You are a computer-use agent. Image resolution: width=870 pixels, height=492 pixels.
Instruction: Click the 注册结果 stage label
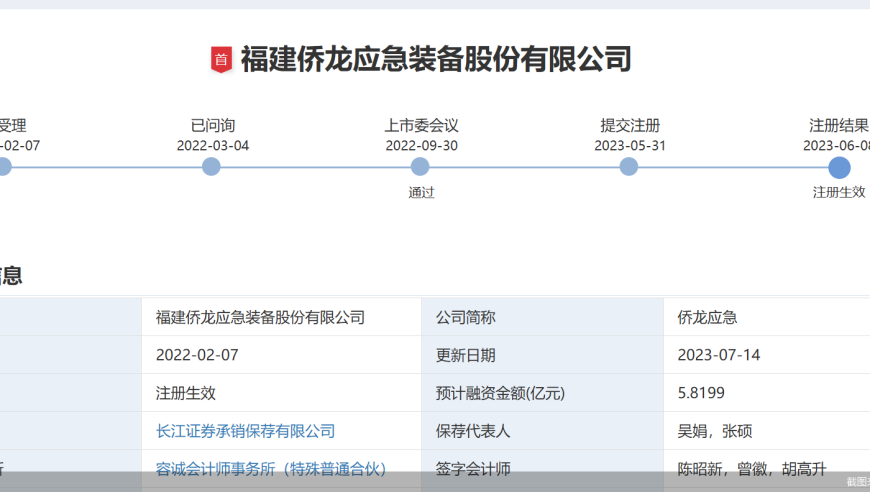coord(838,126)
